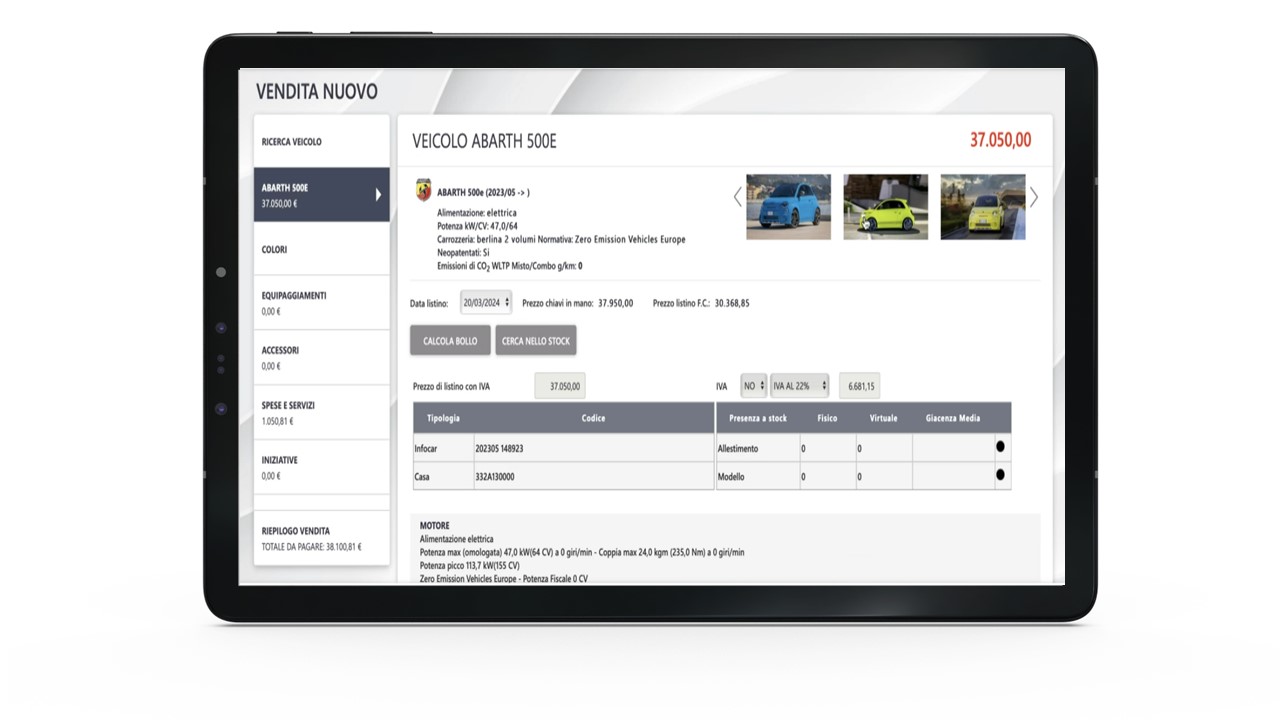Open Riepilogo Vendita summary
1280x720 pixels.
[321, 538]
